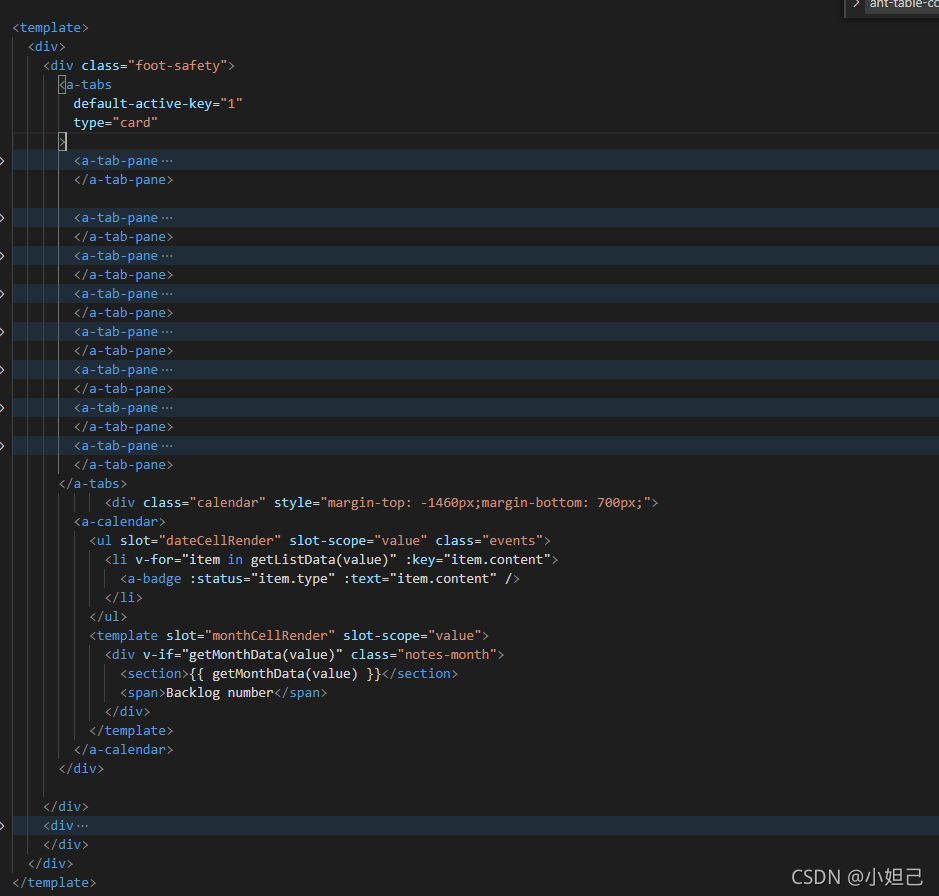Click the :key="item.content" binding
939x896 pixels.
pos(478,559)
